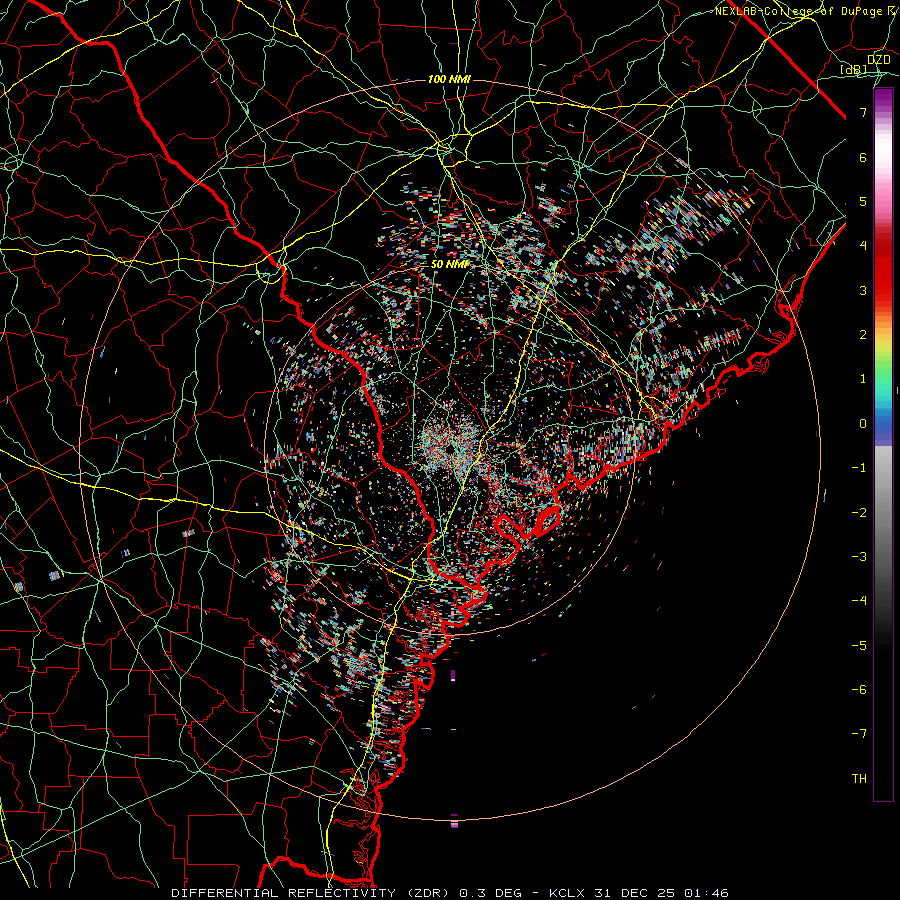Click the "0" value on the color scale
The image size is (900, 900).
[863, 424]
